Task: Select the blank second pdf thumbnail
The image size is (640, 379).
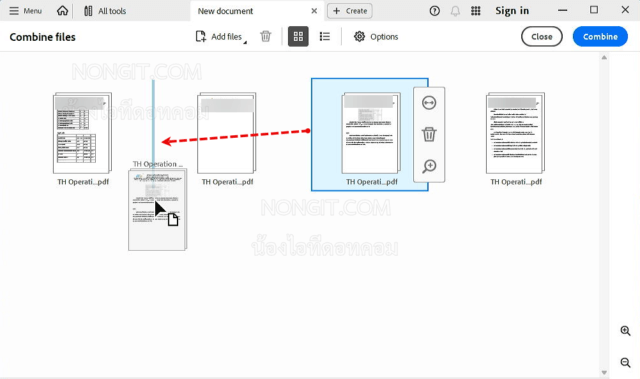Action: [227, 133]
